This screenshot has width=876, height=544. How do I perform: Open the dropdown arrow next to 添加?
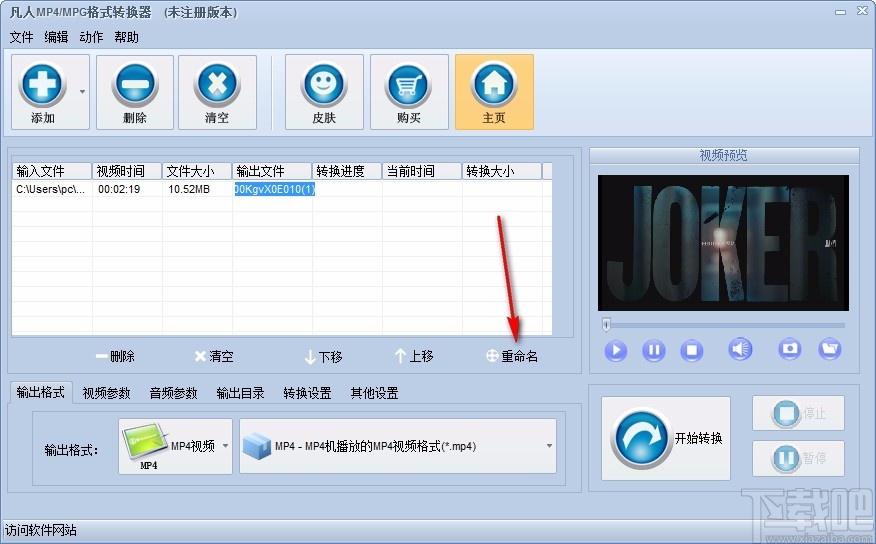[82, 92]
